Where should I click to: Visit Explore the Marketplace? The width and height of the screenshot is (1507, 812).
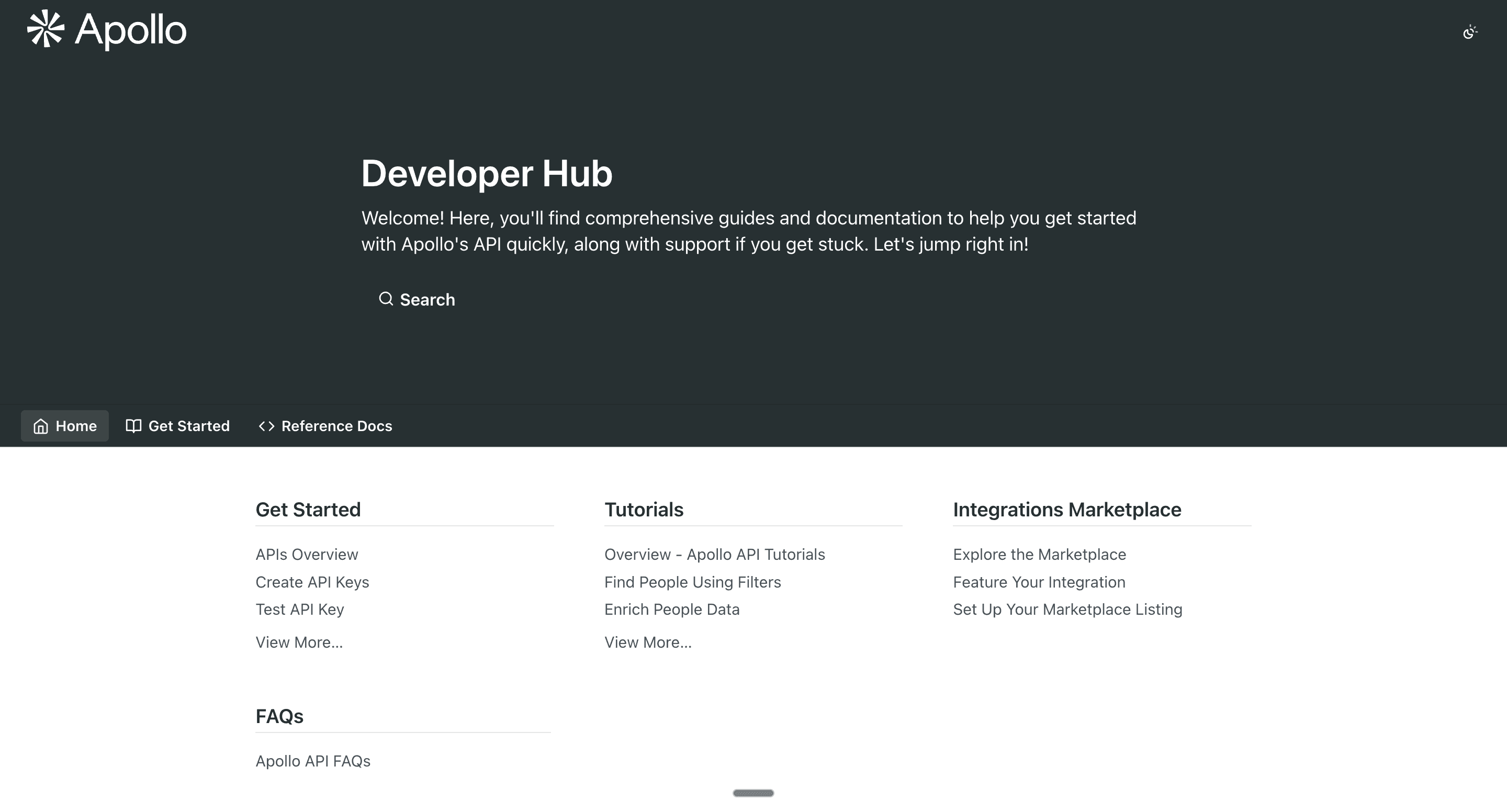(1039, 555)
